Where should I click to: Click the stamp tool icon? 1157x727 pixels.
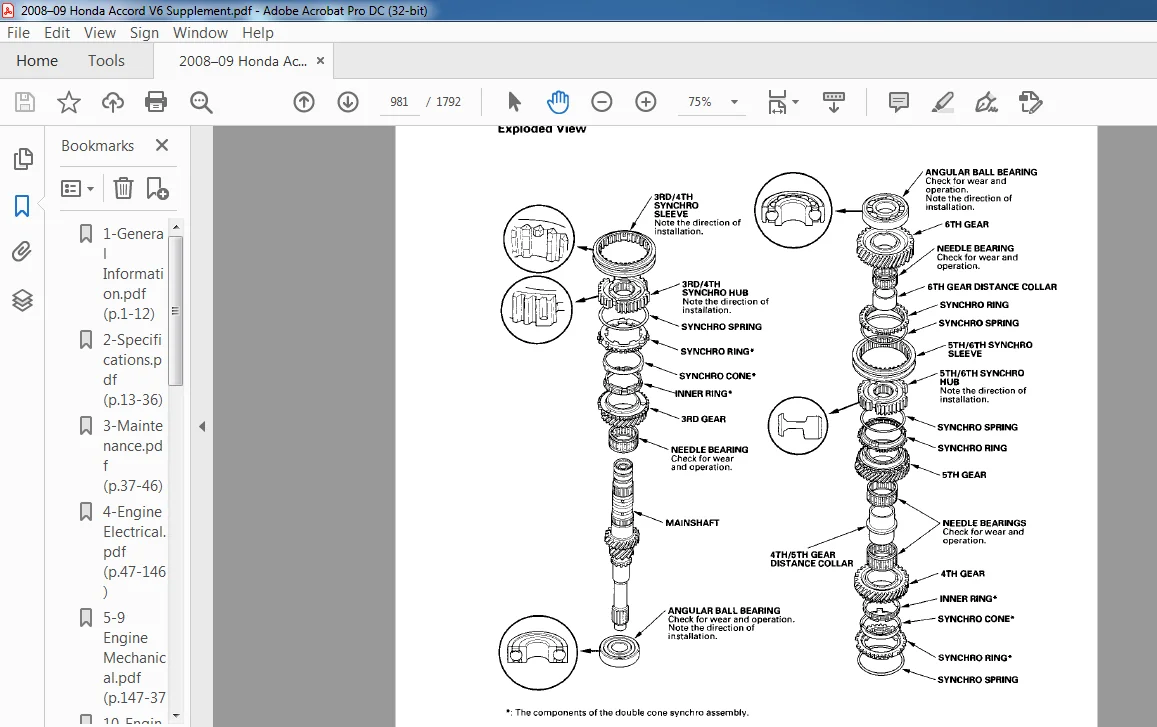pyautogui.click(x=1031, y=102)
